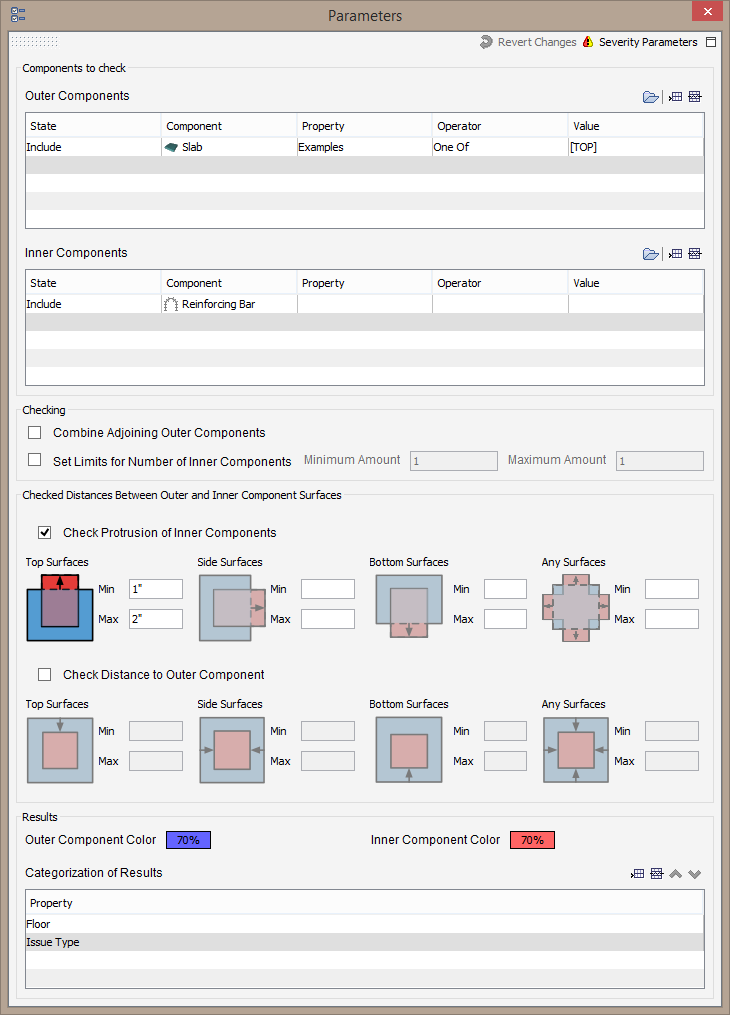Screen dimensions: 730x1015
Task: Click the distance Side Surfaces diagram
Action: pyautogui.click(x=232, y=750)
